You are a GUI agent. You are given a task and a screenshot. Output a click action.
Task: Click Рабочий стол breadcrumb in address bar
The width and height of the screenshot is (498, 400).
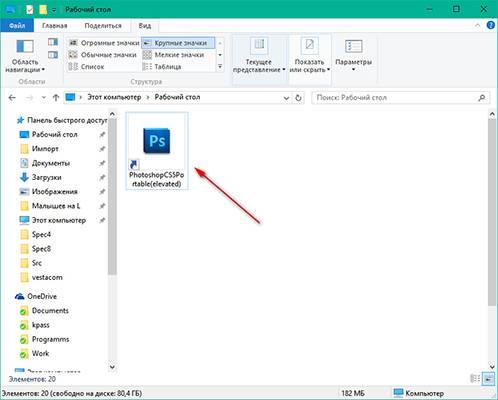[x=177, y=97]
